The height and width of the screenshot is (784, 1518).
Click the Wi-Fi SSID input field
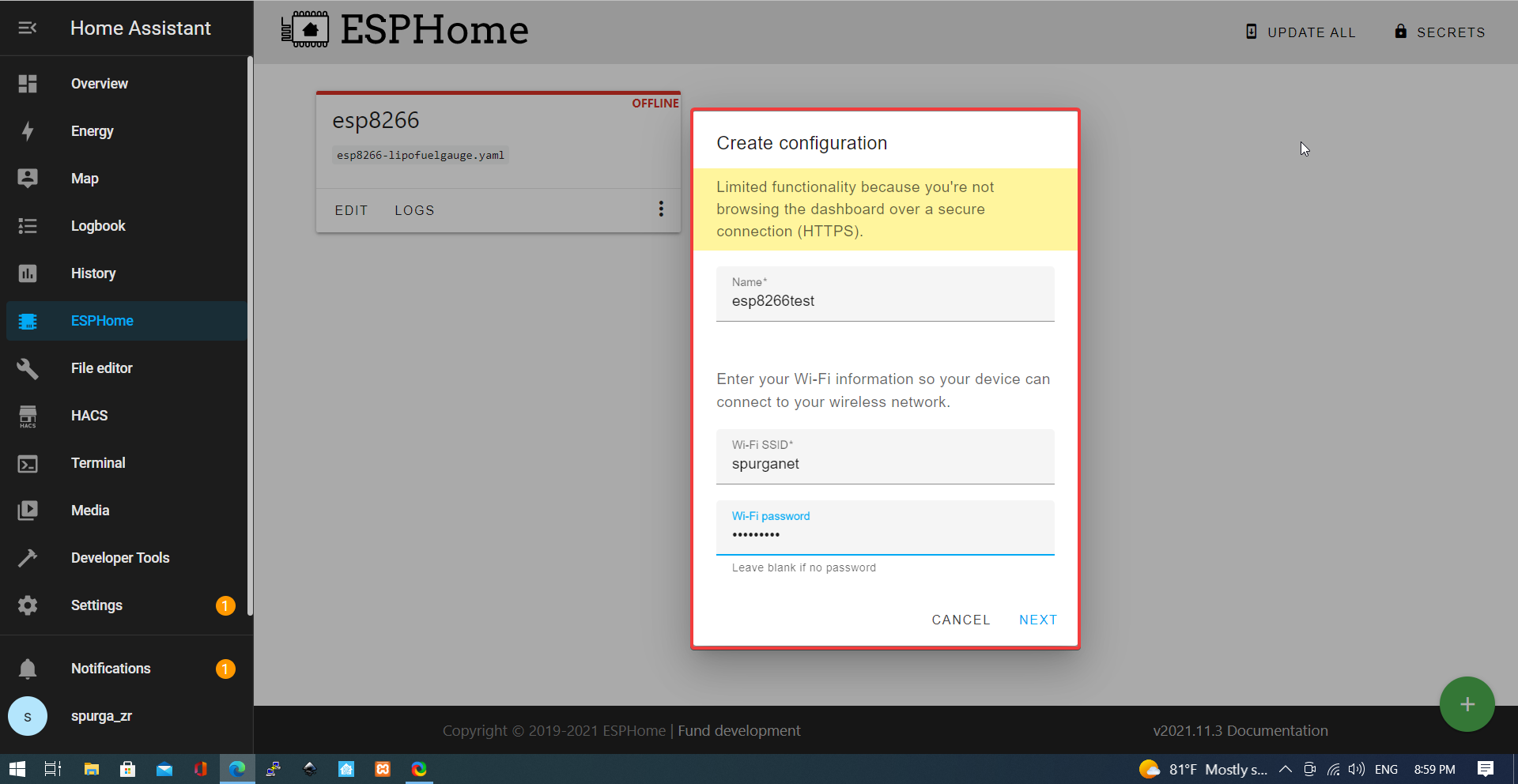885,463
